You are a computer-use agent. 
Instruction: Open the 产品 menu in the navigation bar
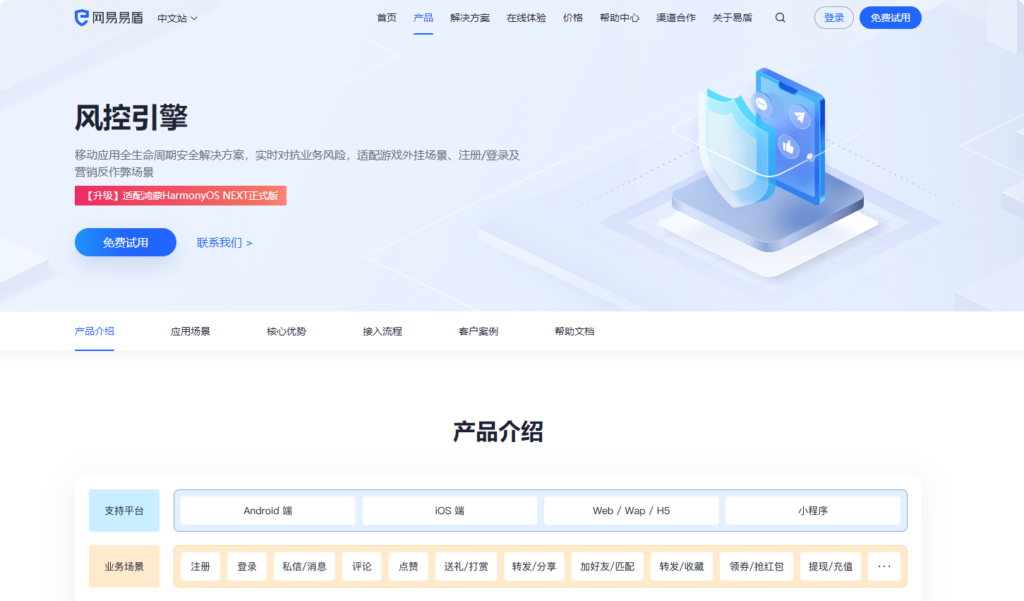click(423, 17)
